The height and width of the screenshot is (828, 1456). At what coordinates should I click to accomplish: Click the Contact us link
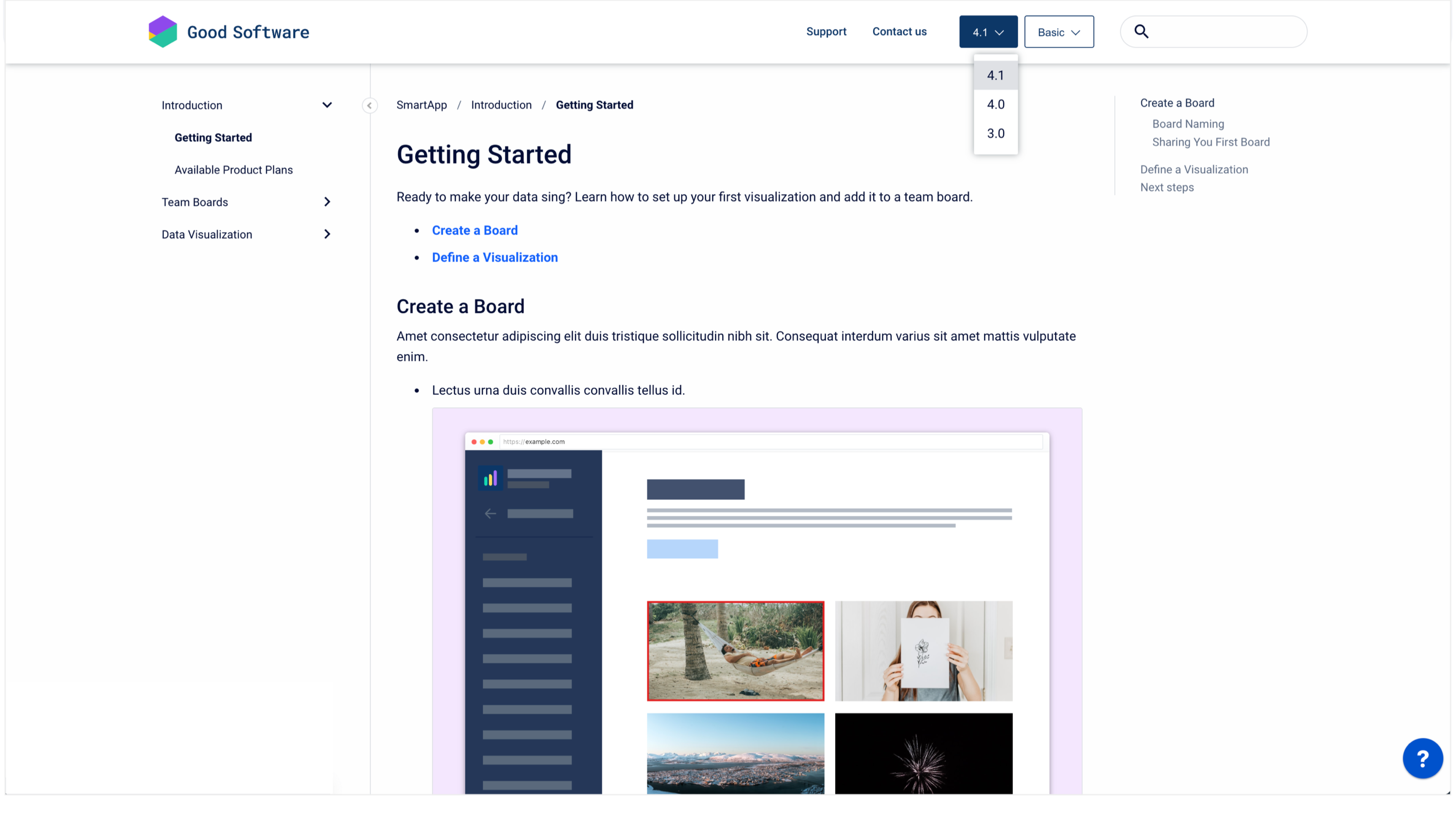pos(899,32)
